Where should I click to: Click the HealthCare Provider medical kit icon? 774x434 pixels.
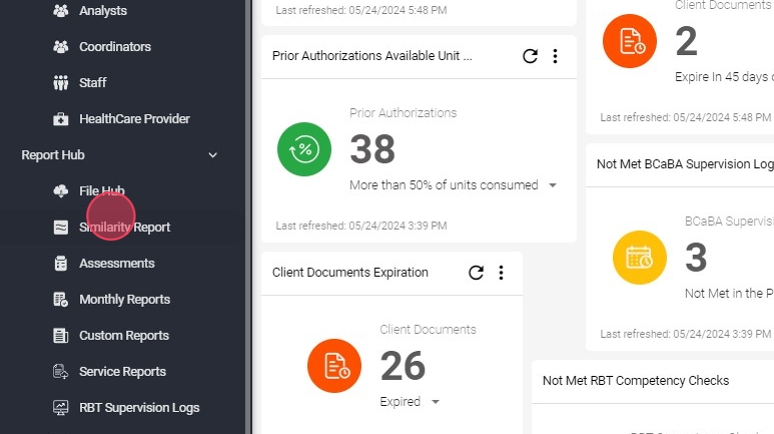[x=60, y=119]
